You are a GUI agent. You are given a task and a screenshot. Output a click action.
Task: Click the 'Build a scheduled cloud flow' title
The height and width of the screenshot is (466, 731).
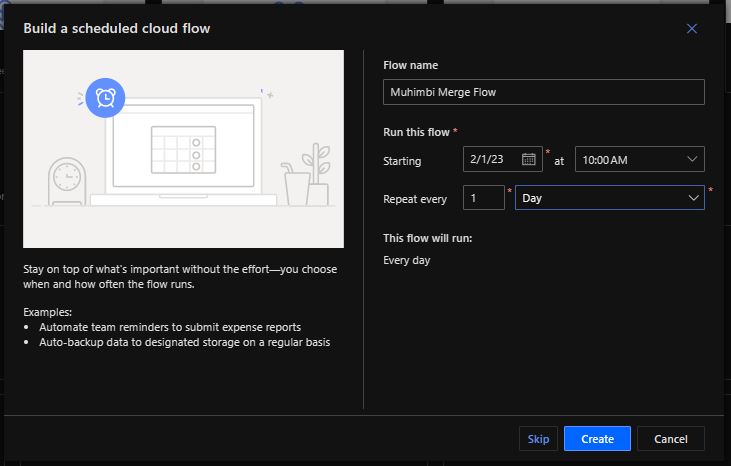click(x=117, y=29)
